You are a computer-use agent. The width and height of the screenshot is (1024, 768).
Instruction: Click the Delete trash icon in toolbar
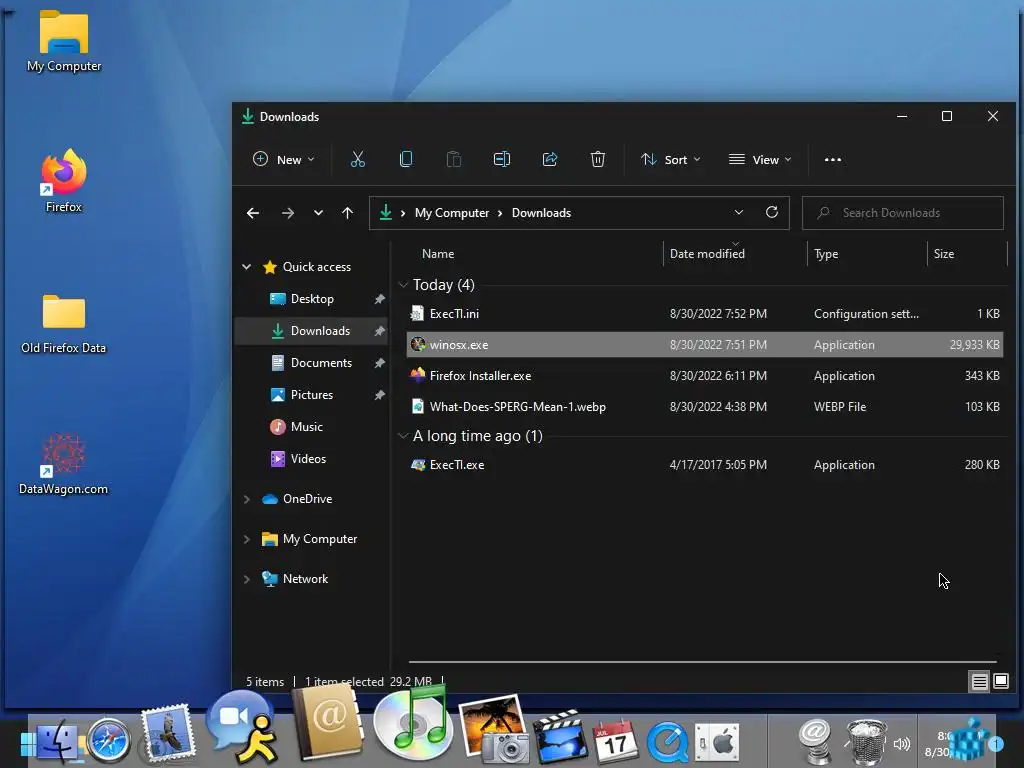598,159
